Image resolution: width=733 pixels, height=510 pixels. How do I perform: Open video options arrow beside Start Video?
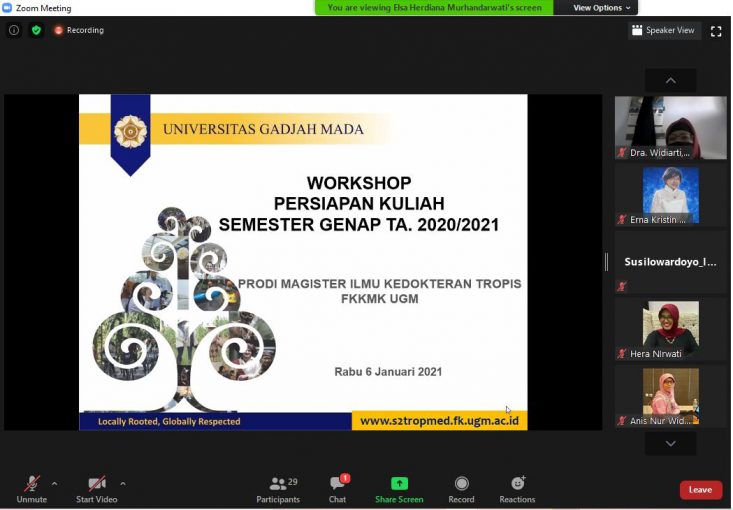click(x=123, y=484)
